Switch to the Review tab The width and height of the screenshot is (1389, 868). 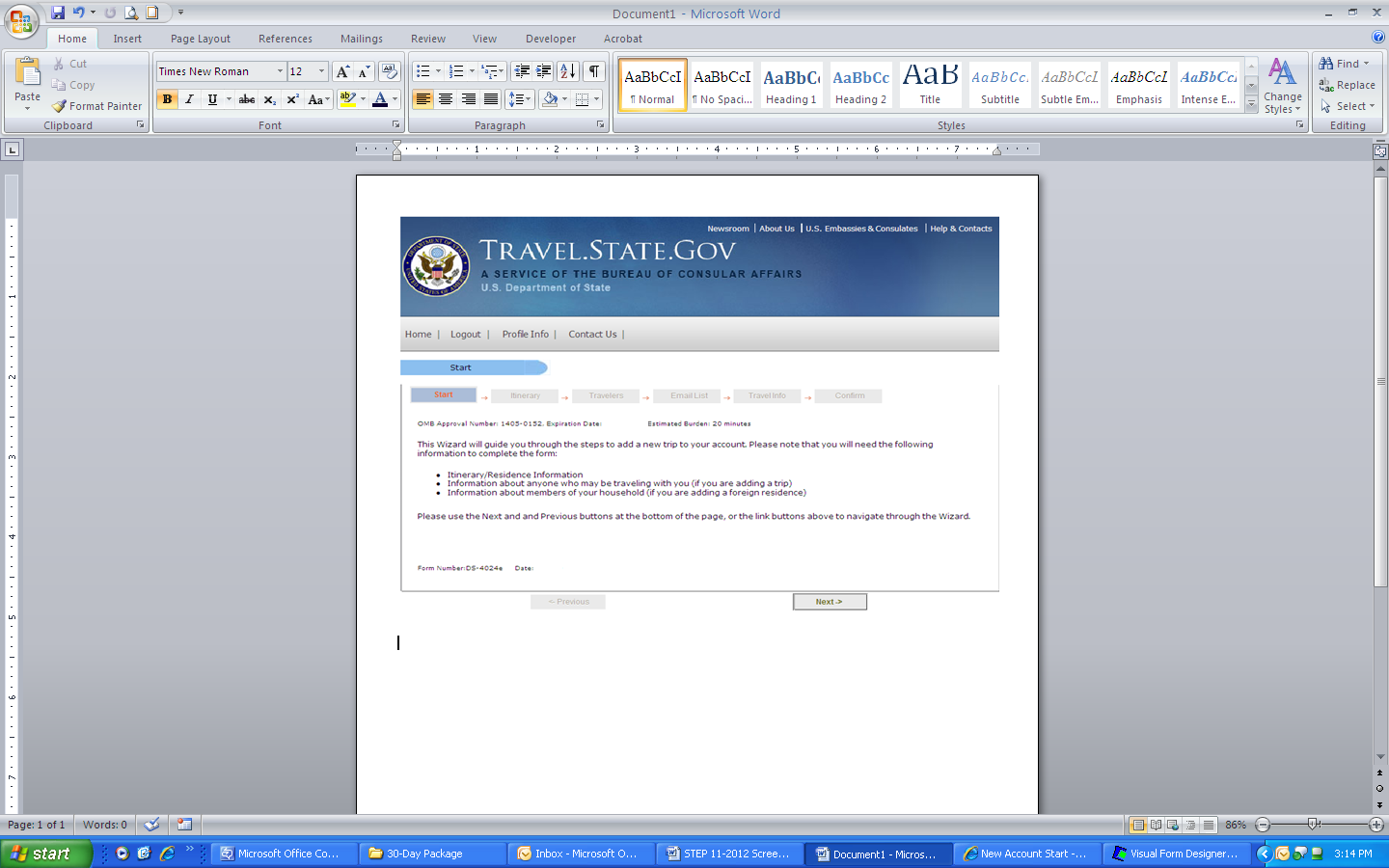pos(428,39)
